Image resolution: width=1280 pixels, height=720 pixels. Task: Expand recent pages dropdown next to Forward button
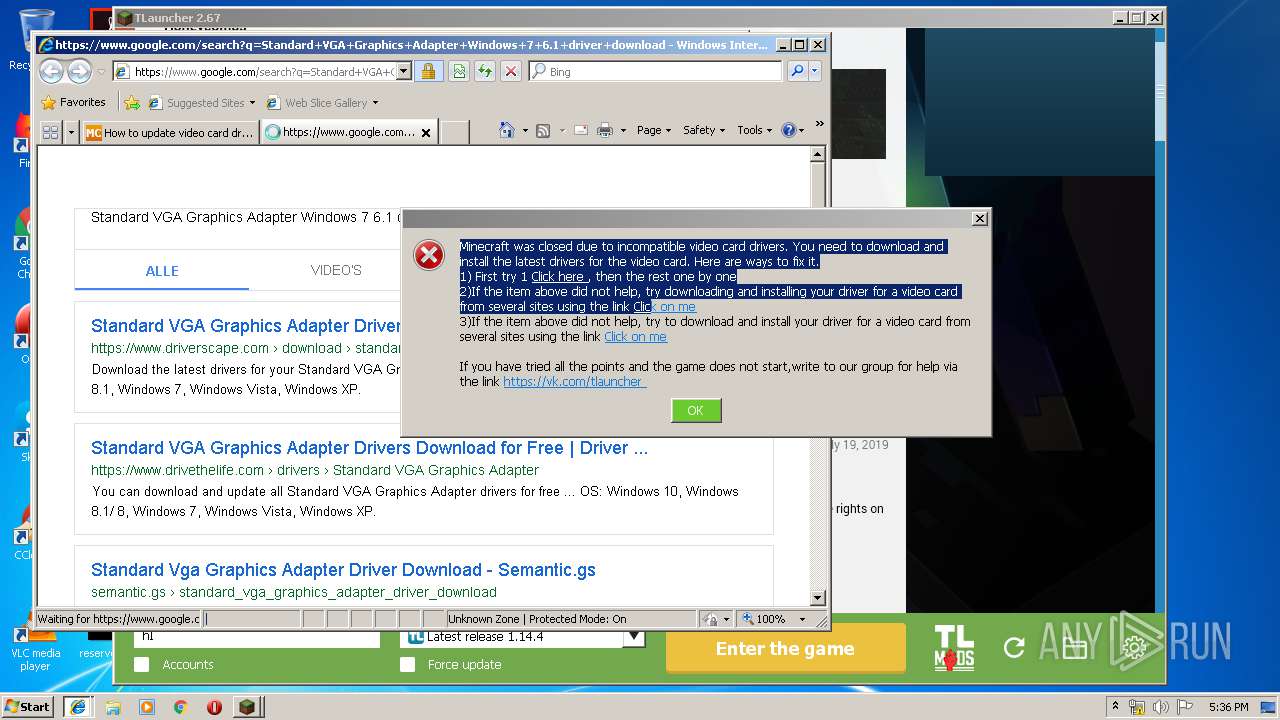(x=101, y=72)
